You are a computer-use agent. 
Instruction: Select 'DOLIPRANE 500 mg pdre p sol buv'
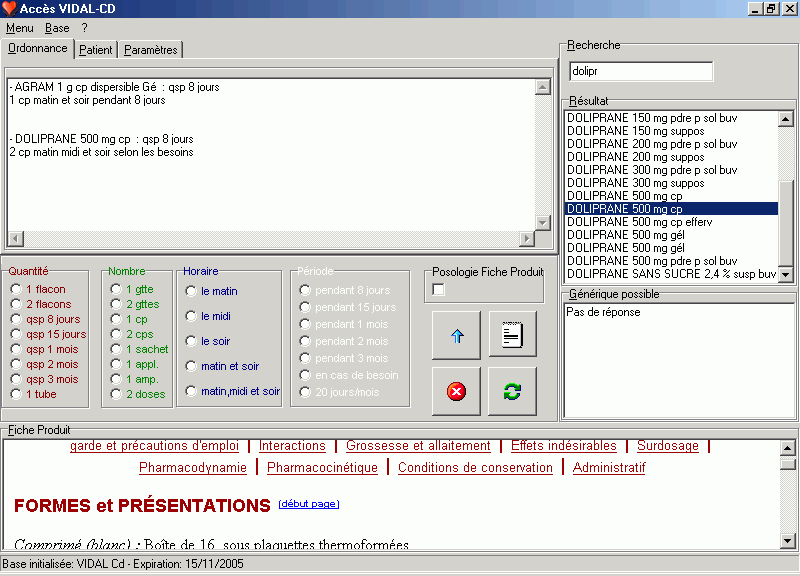point(671,261)
